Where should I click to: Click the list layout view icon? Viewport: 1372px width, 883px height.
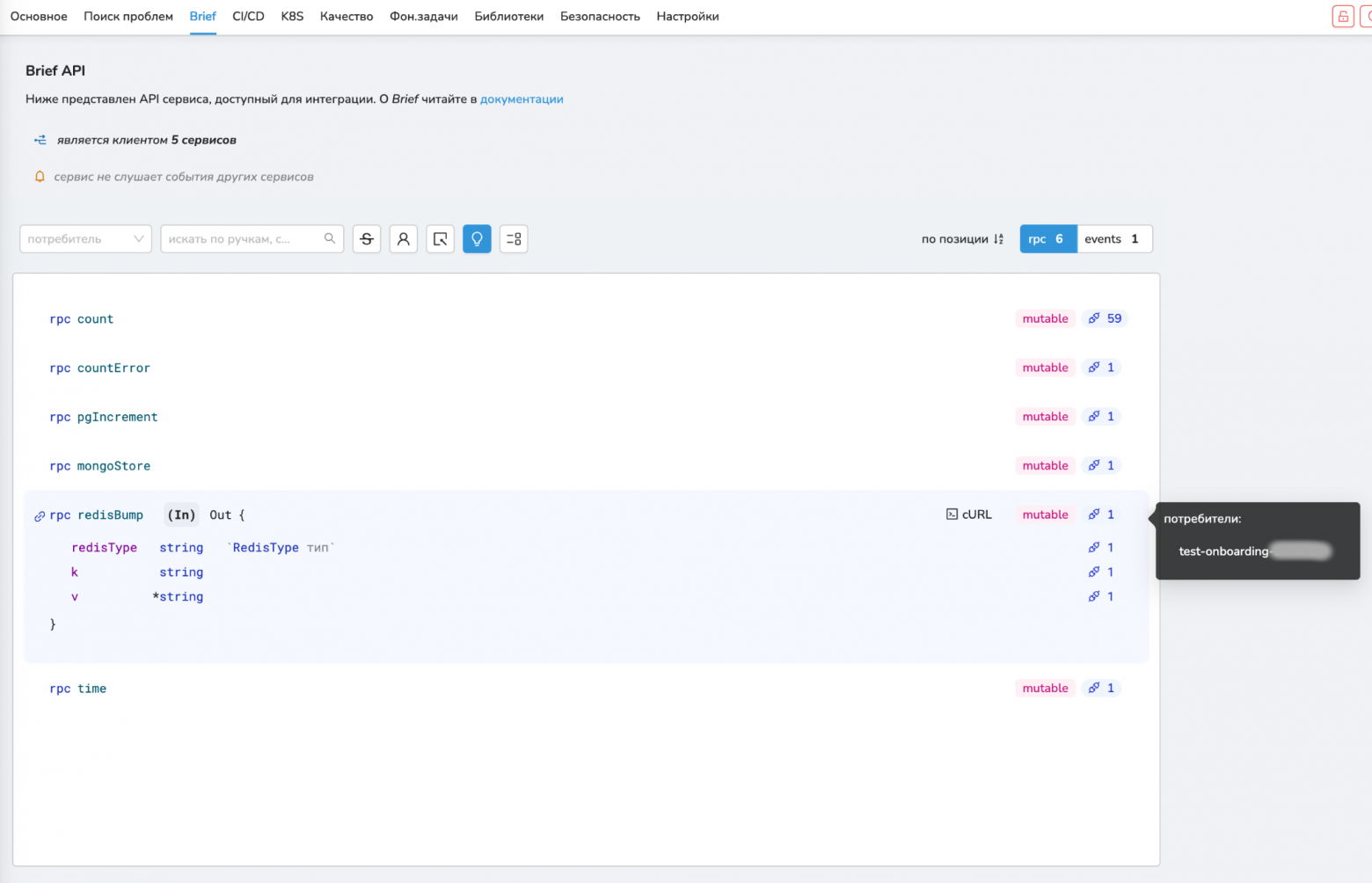(x=514, y=239)
